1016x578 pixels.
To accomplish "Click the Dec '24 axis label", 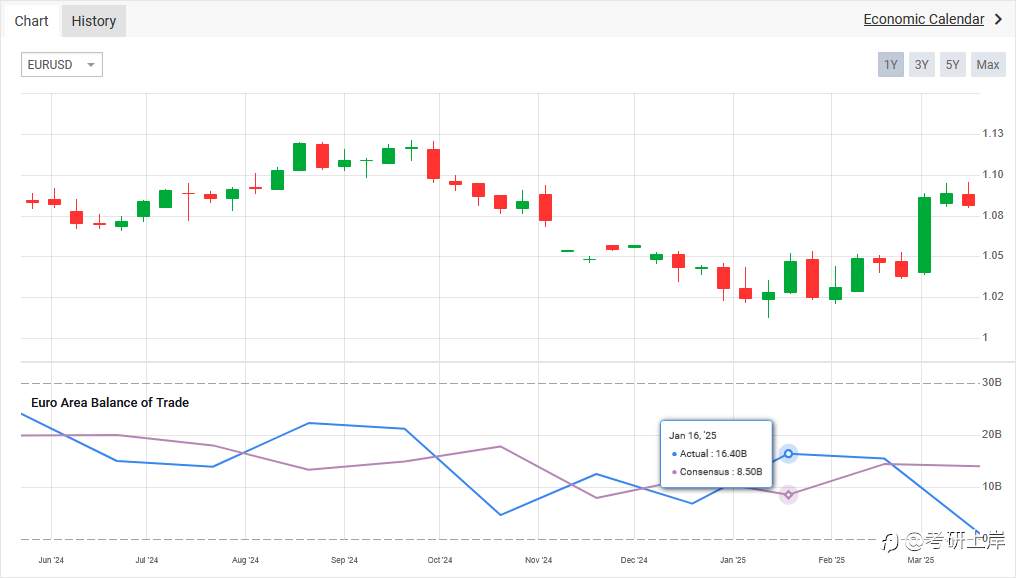I will point(634,560).
